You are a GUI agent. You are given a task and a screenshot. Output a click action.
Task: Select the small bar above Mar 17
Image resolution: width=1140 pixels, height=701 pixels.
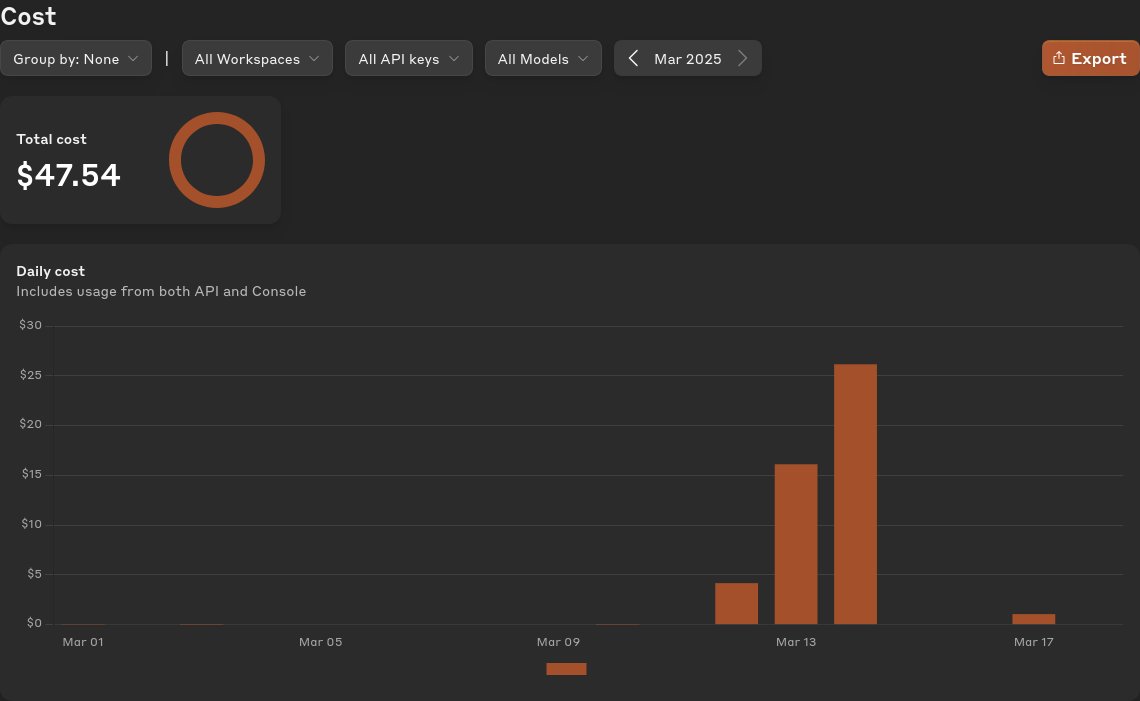(1033, 619)
